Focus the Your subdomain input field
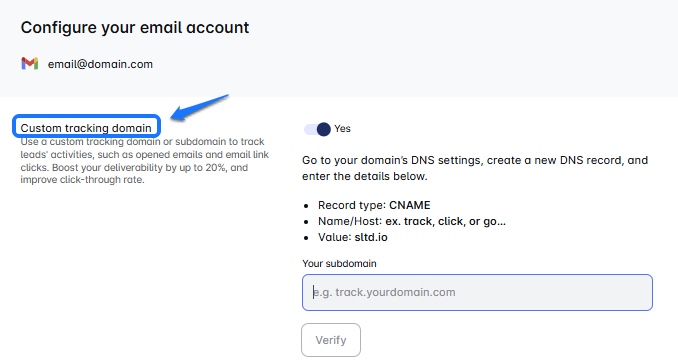 [477, 292]
